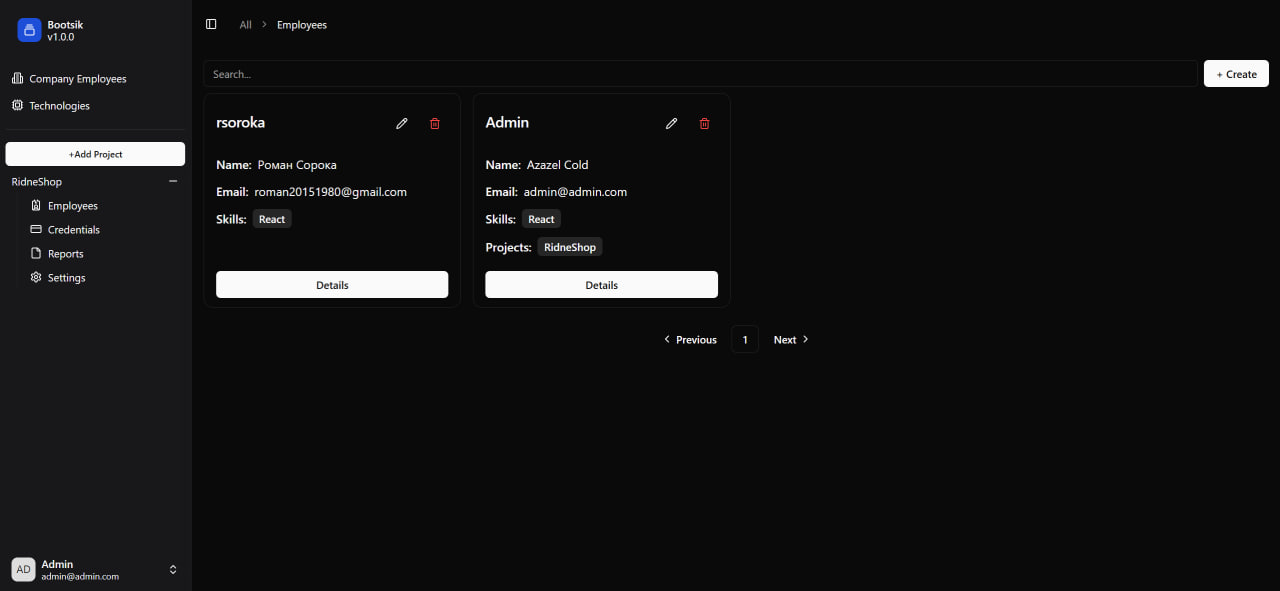Click the rsoroka card title

[240, 123]
